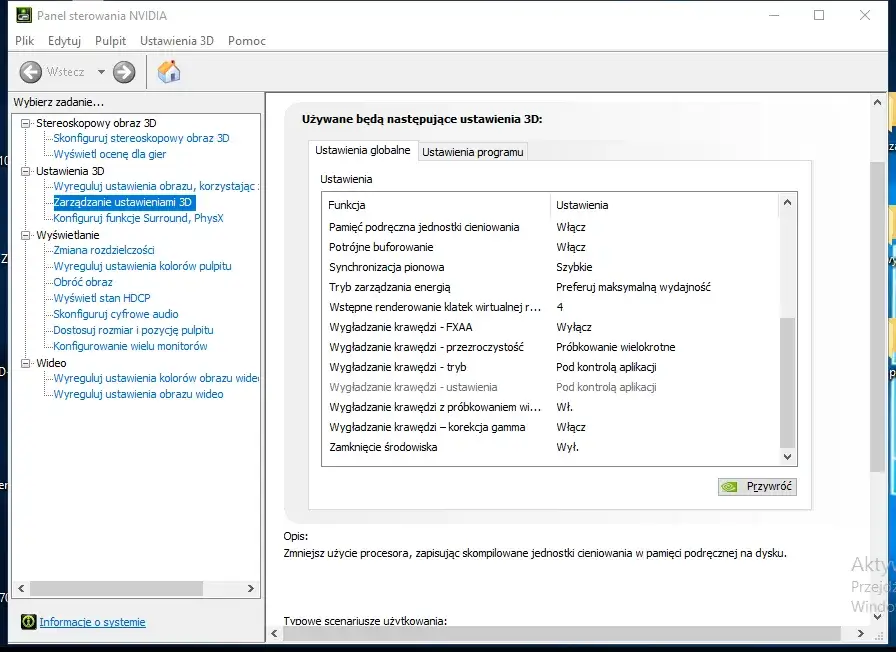Open Skonfiguruj cyfrowe audio
This screenshot has height=652, width=896.
point(116,314)
